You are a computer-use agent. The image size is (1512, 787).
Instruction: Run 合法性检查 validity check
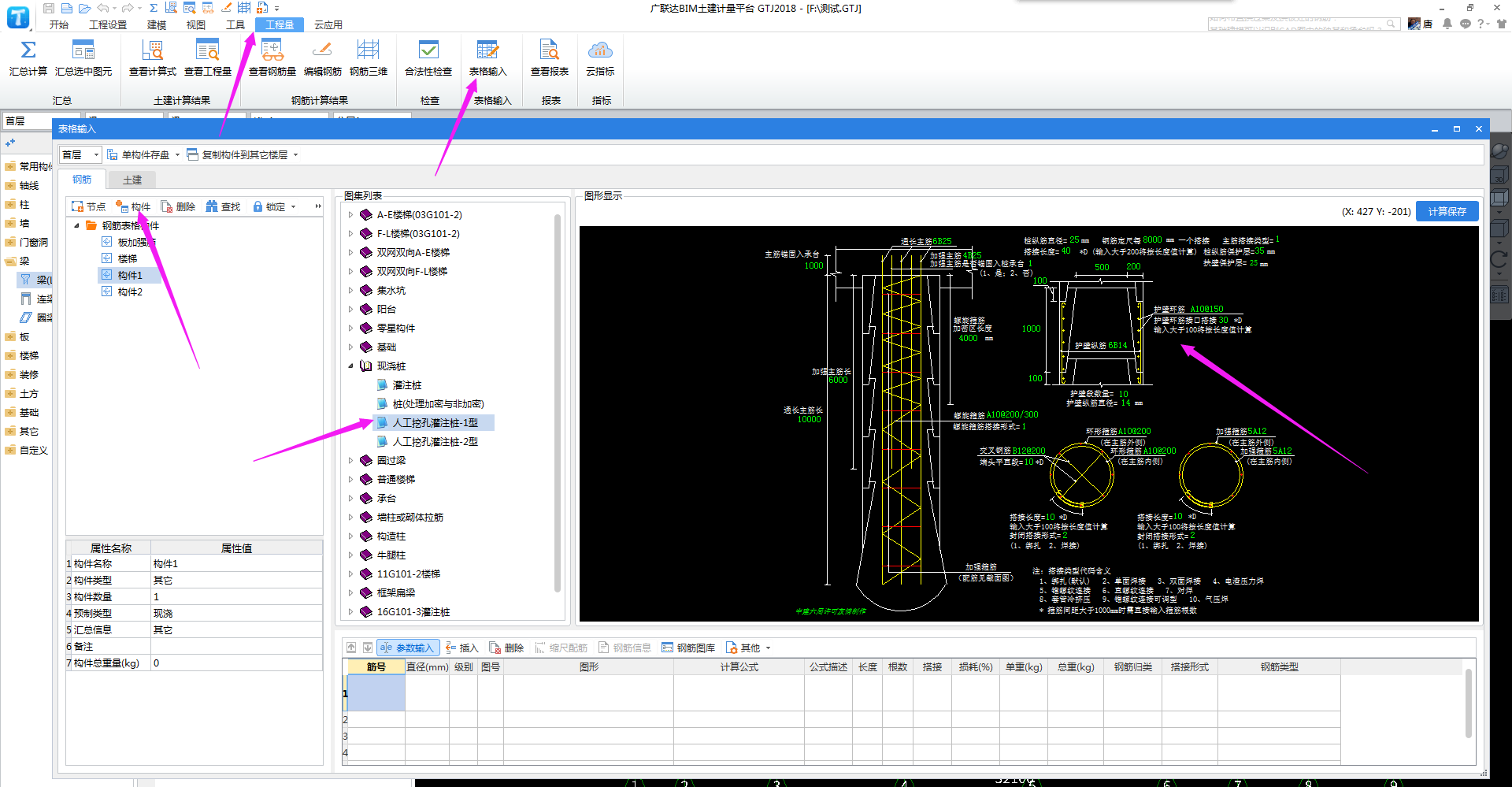tap(428, 58)
